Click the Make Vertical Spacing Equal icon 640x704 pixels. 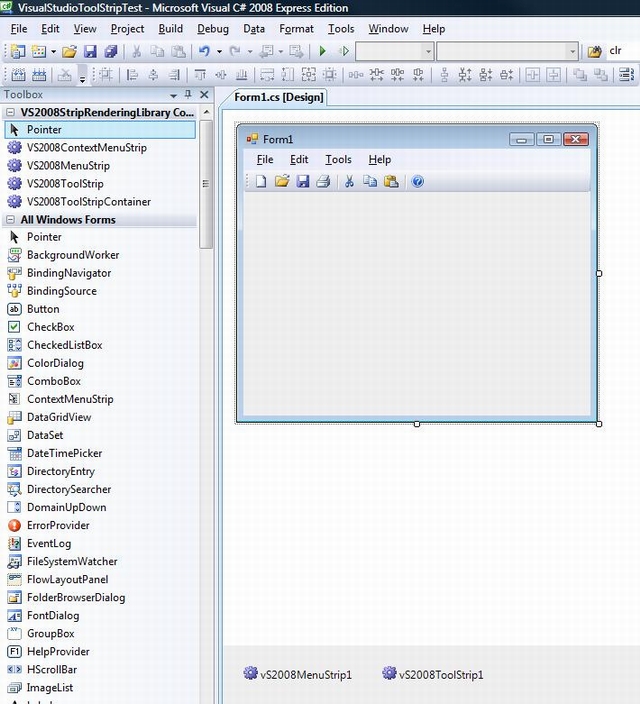pos(444,75)
